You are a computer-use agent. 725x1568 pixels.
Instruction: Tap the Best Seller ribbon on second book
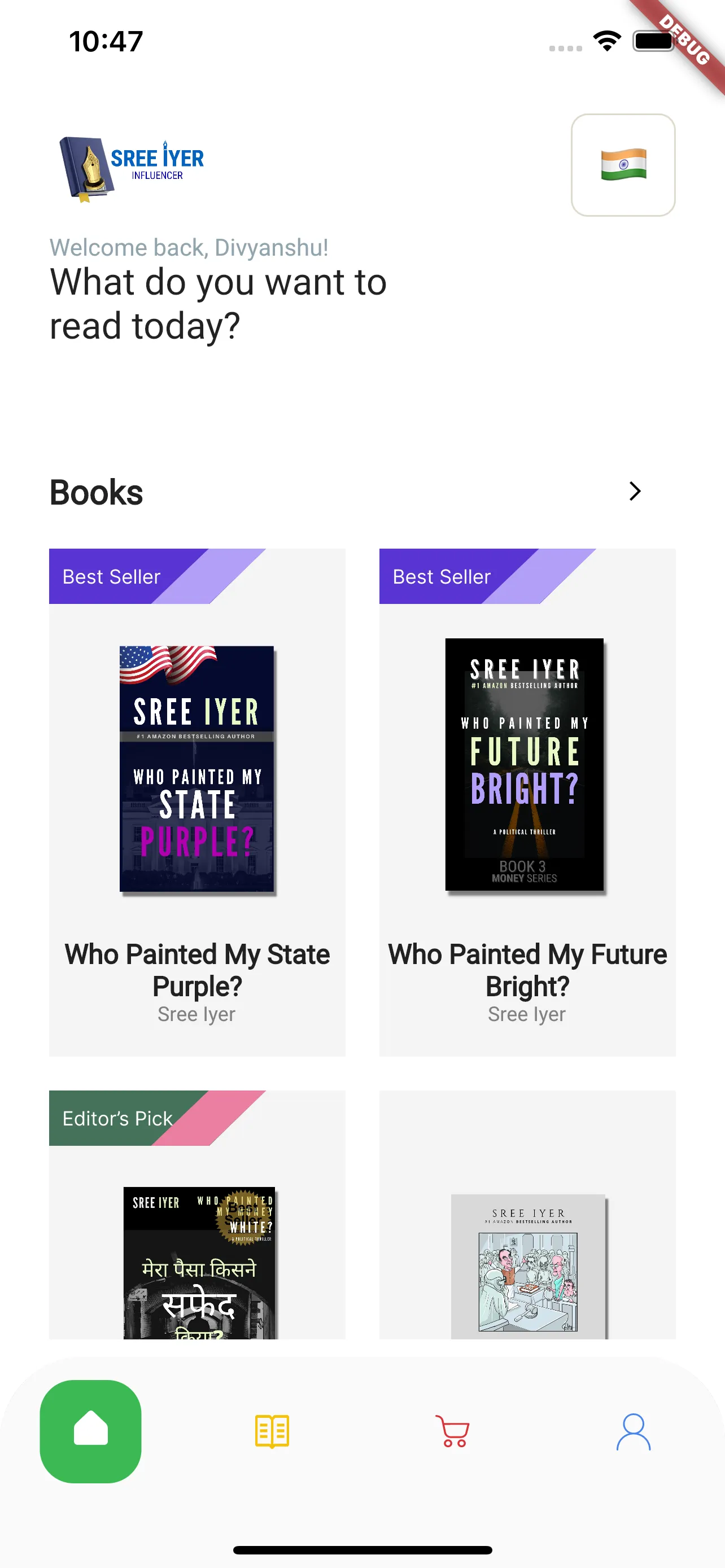(442, 576)
